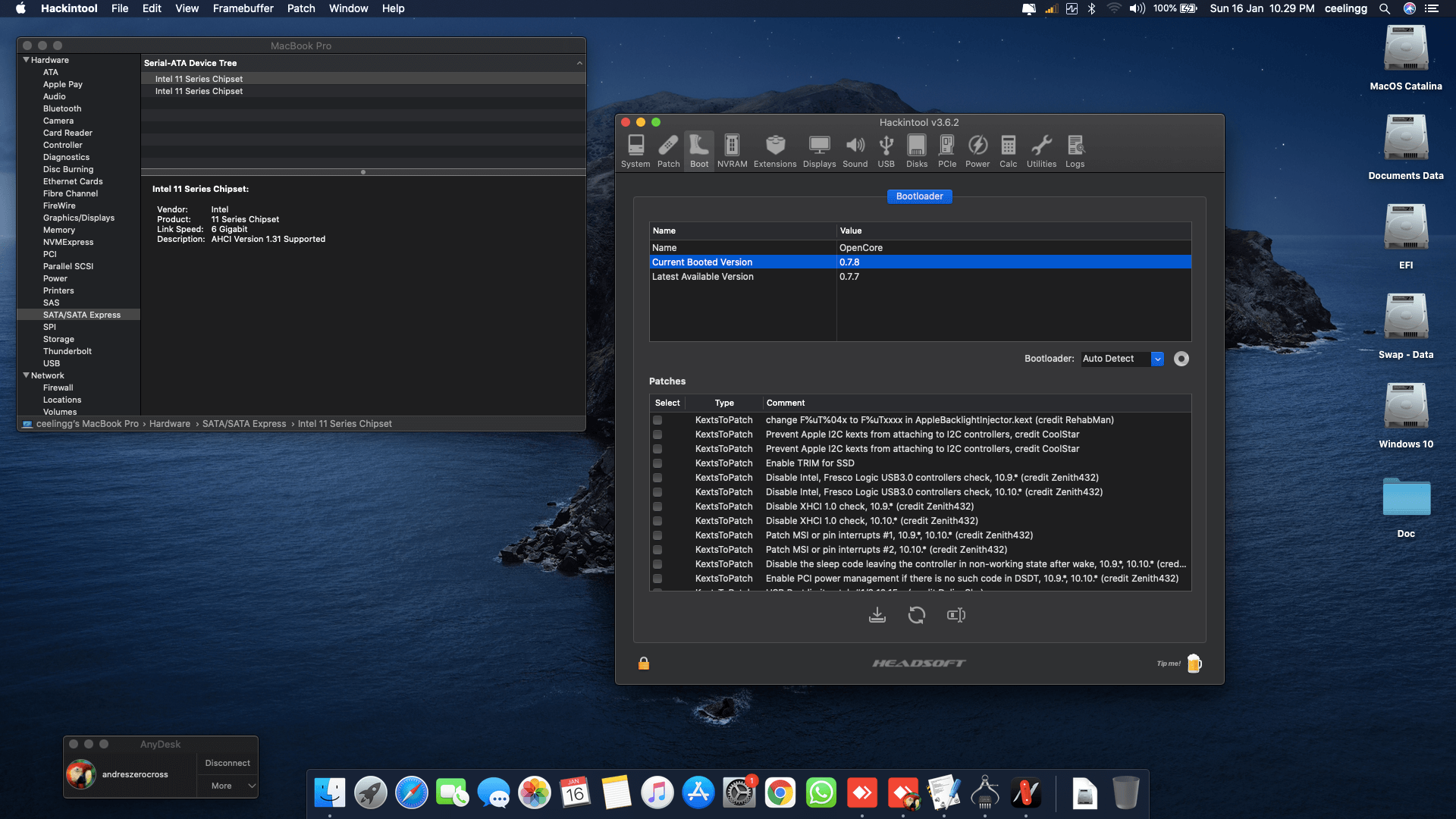The image size is (1456, 819).
Task: Click the download bootloader icon
Action: pyautogui.click(x=877, y=615)
